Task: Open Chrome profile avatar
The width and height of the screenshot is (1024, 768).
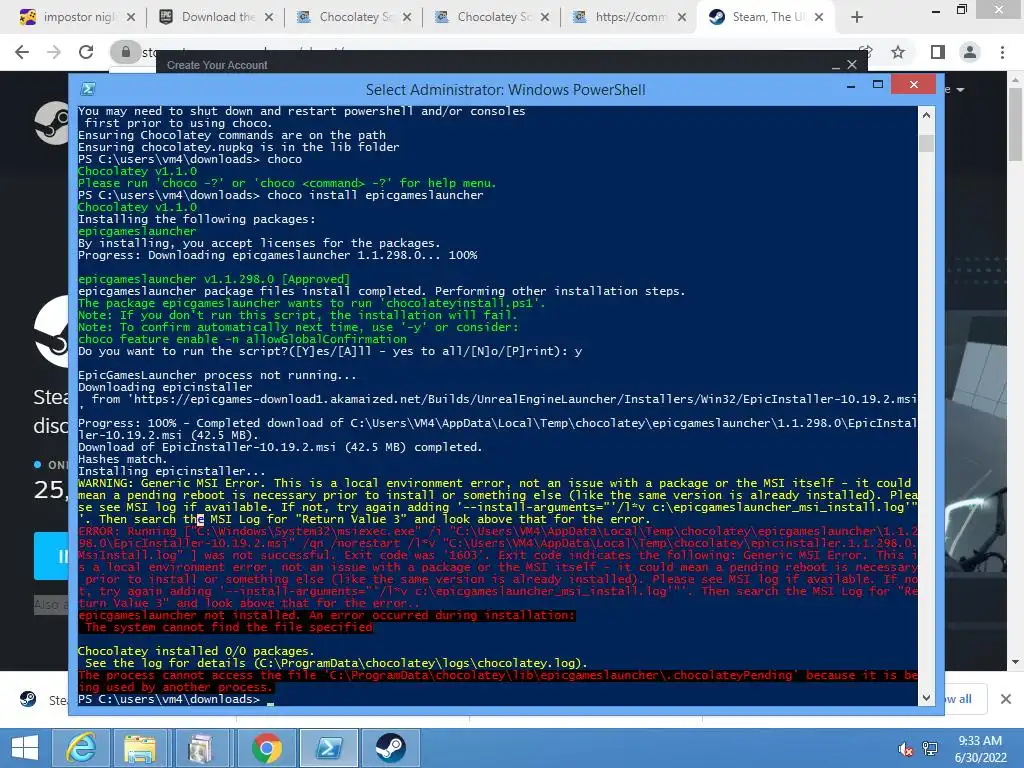Action: pyautogui.click(x=970, y=52)
